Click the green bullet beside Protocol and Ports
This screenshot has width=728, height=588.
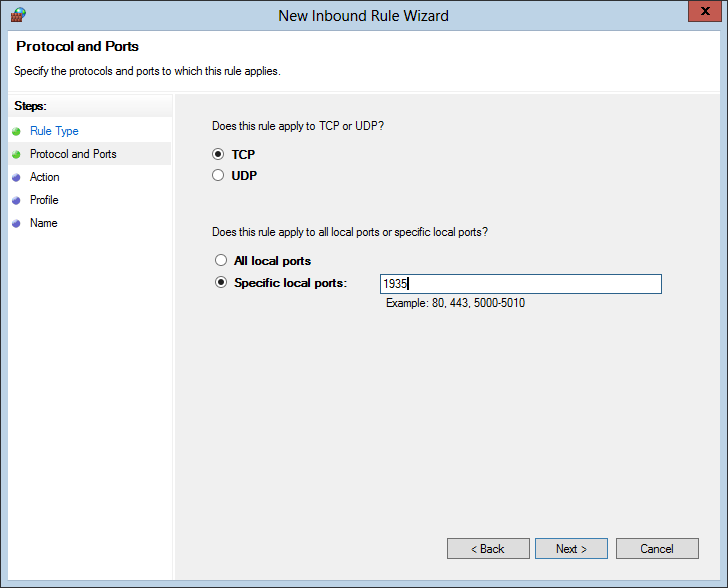click(x=16, y=154)
